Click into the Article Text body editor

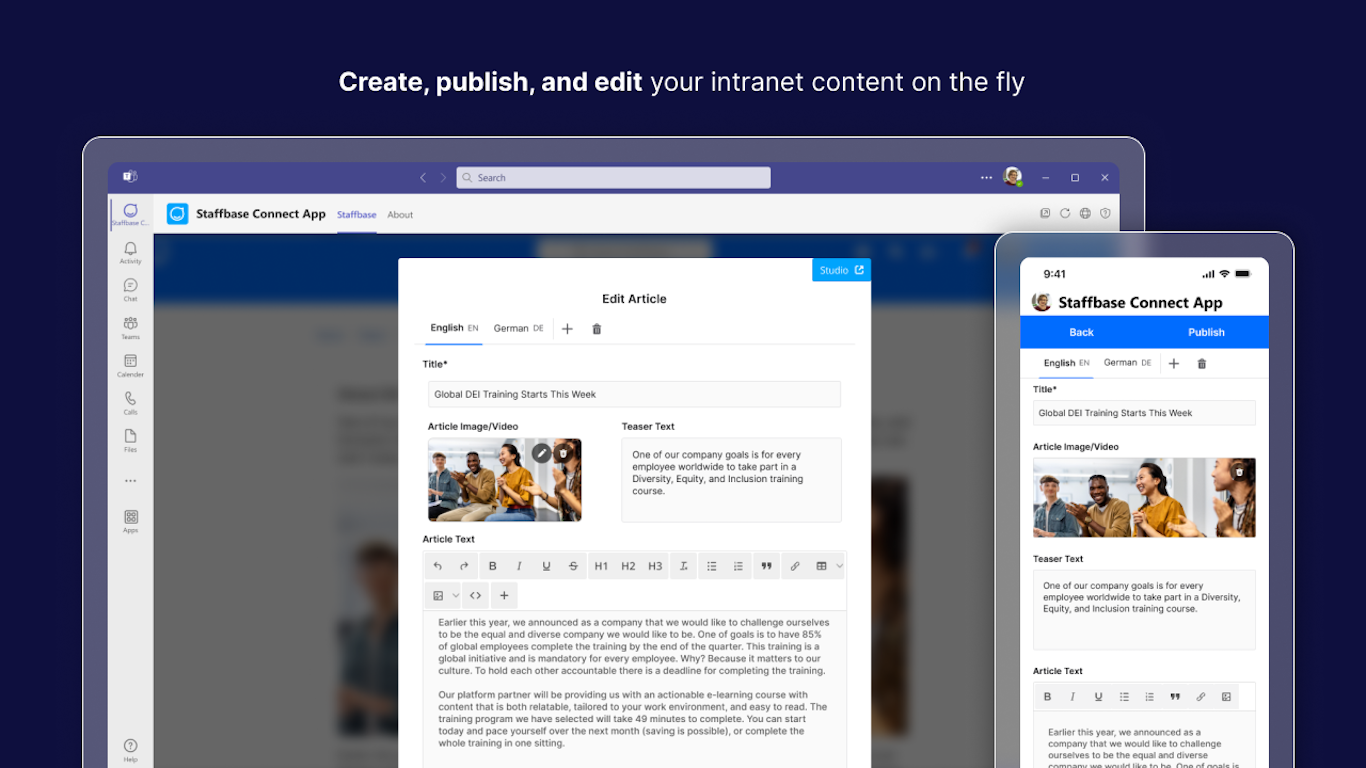tap(634, 690)
